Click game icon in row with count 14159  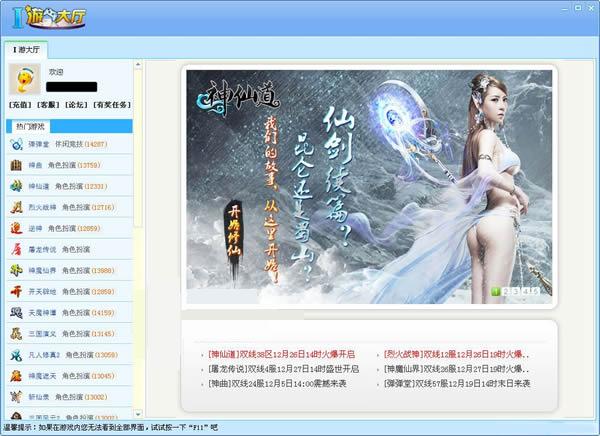tap(16, 312)
